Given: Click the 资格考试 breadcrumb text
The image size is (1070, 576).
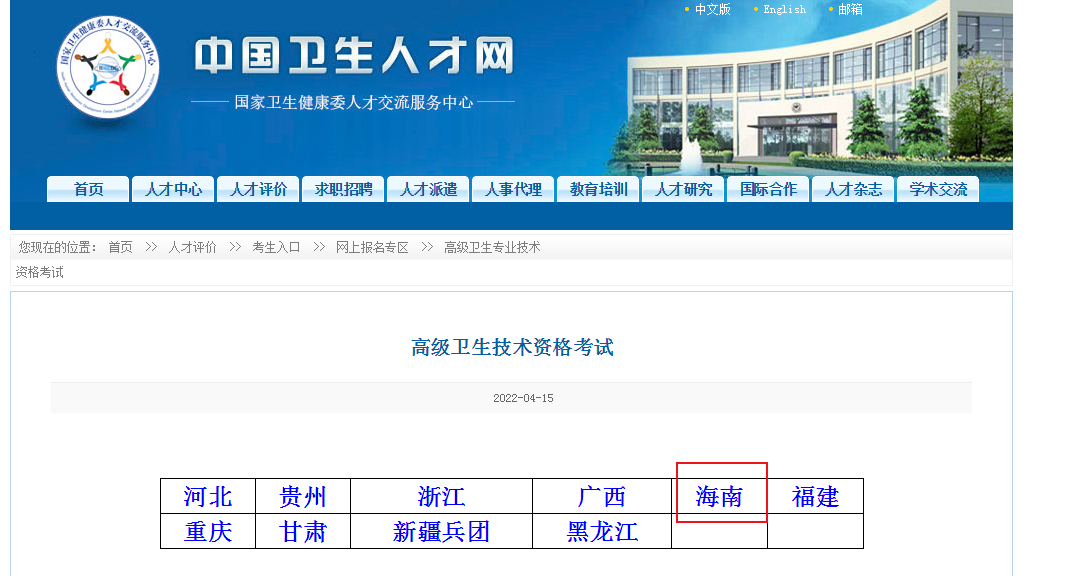Looking at the screenshot, I should click(x=40, y=272).
